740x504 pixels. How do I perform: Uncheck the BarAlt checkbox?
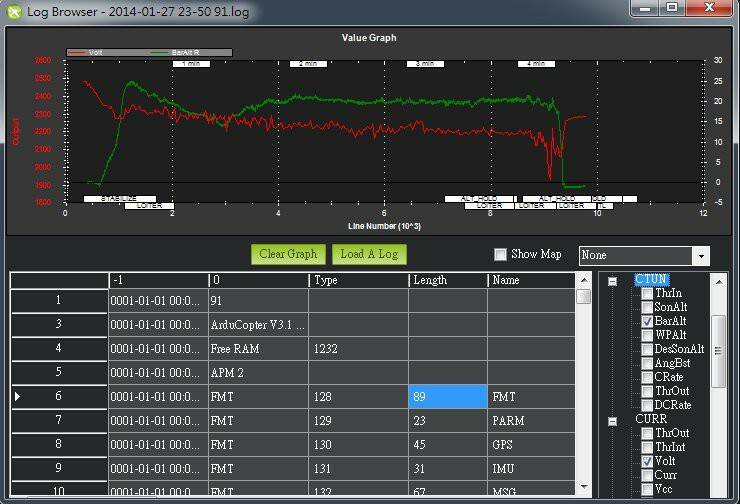(647, 322)
